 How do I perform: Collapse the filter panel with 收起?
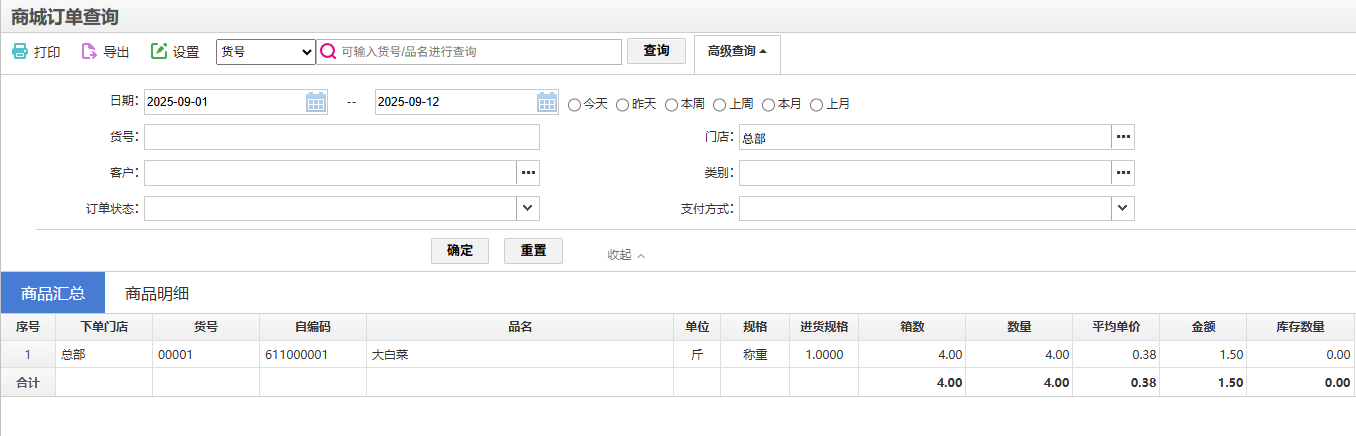[626, 255]
